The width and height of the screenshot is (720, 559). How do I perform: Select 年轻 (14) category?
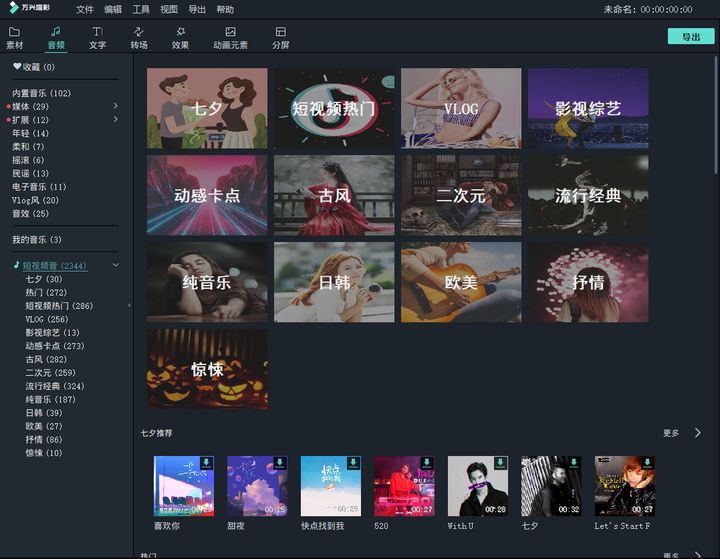(x=30, y=133)
